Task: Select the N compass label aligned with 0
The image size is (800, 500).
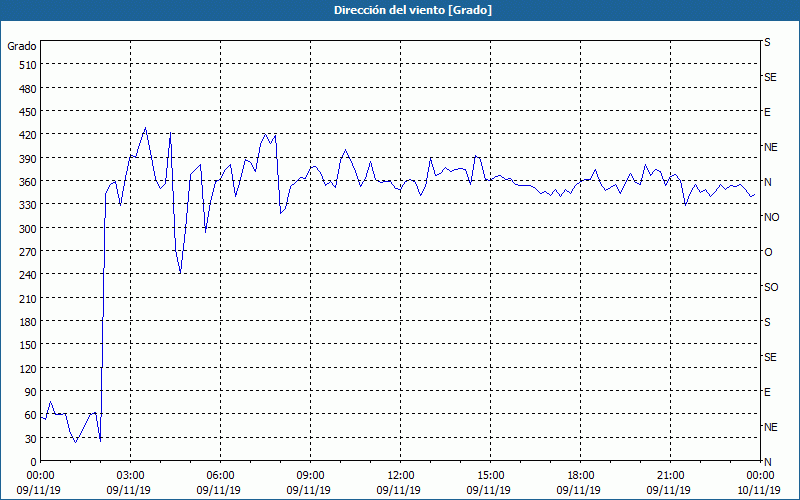Action: 767,462
